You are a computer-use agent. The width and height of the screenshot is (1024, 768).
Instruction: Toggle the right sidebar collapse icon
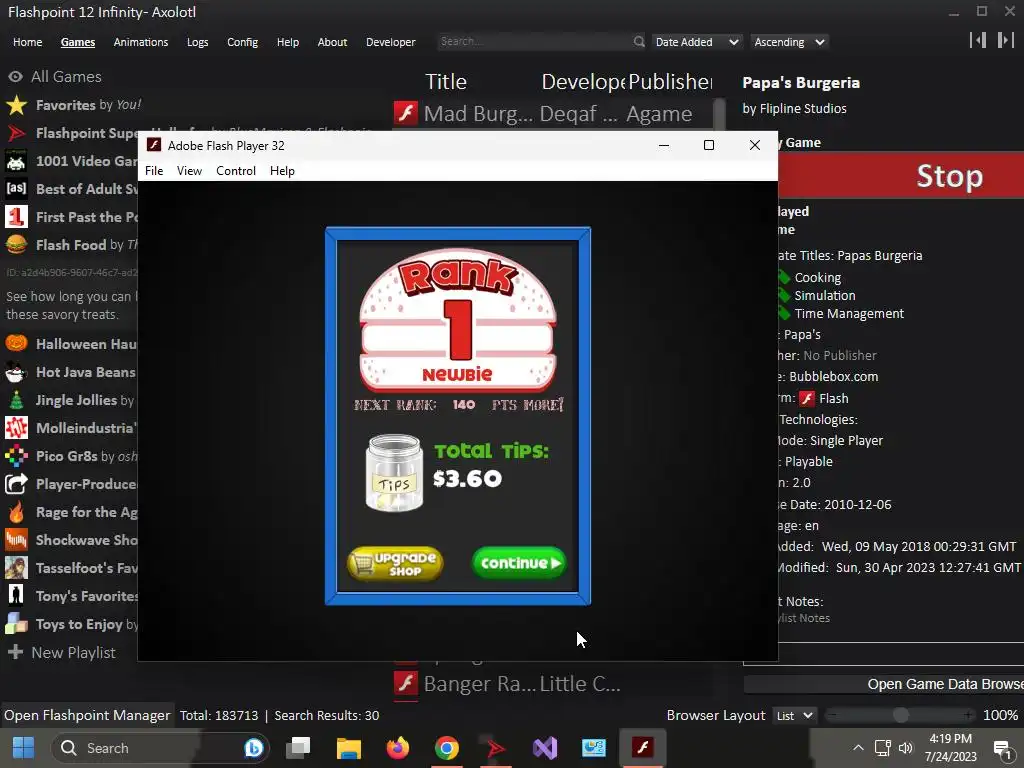click(x=1005, y=40)
